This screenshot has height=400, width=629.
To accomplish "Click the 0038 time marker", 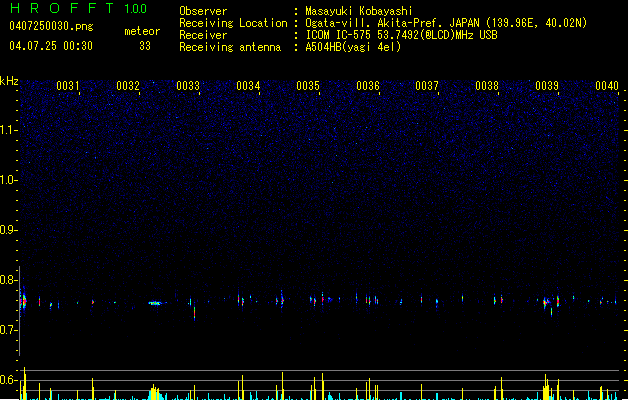I will pyautogui.click(x=487, y=86).
